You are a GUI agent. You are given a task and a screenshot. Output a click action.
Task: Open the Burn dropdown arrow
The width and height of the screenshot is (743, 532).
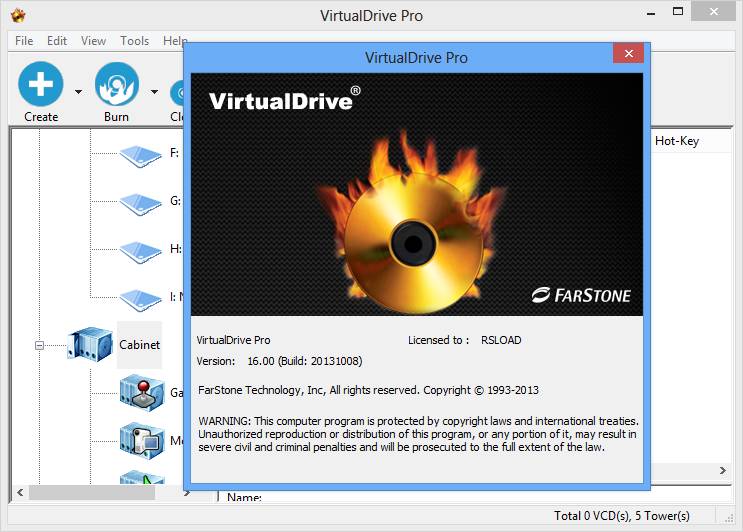point(154,91)
